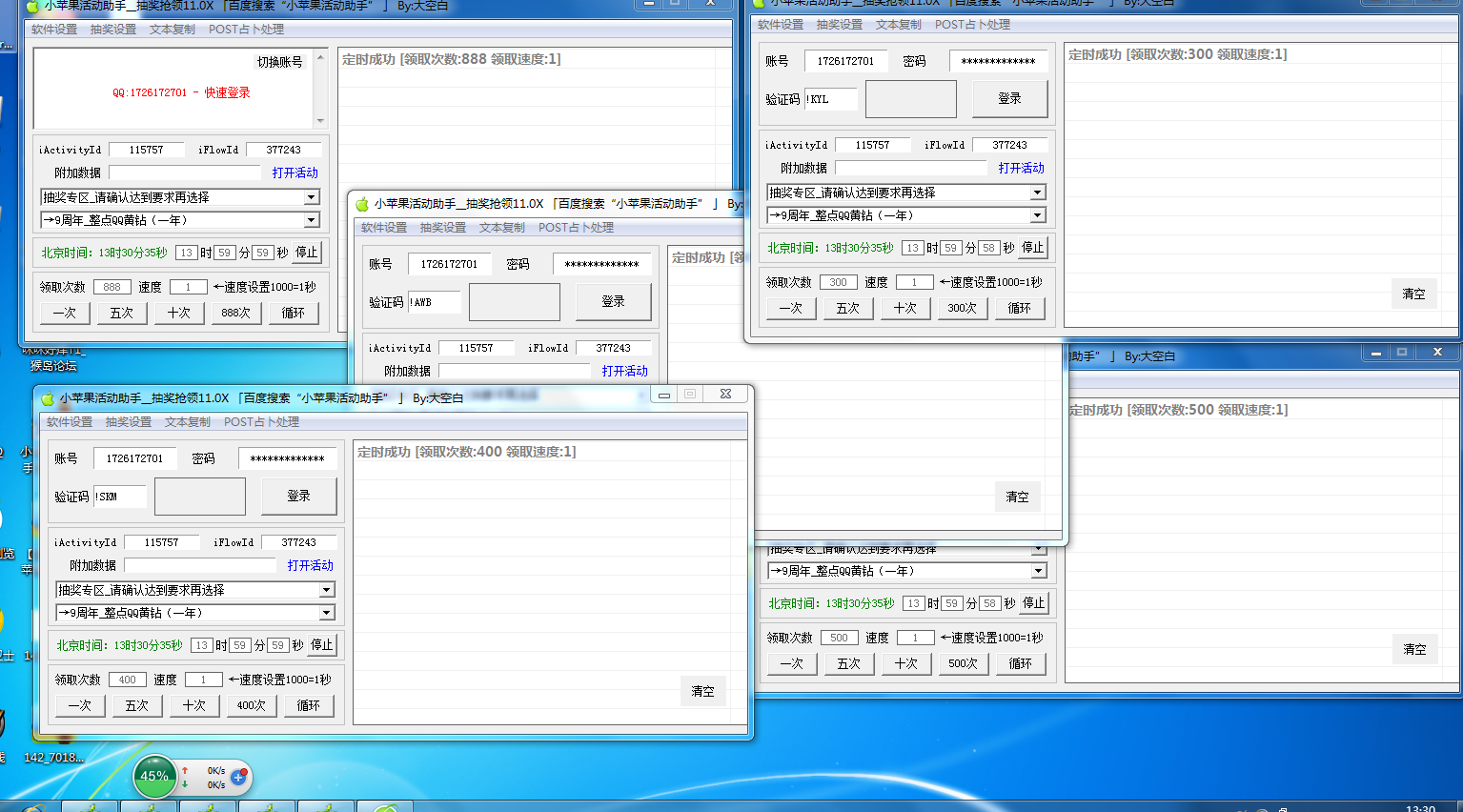
Task: Click apple icon in the !AWB window title
Action: 362,204
